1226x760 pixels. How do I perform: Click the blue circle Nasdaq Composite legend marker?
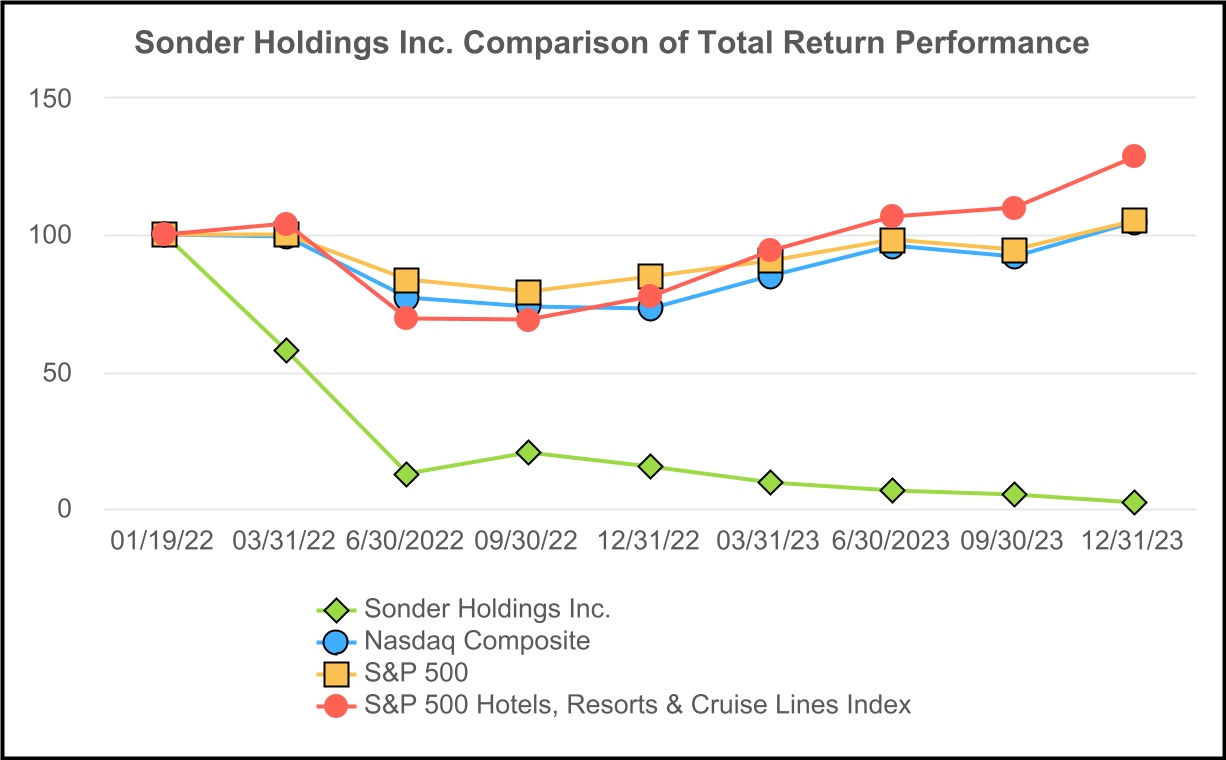coord(338,641)
